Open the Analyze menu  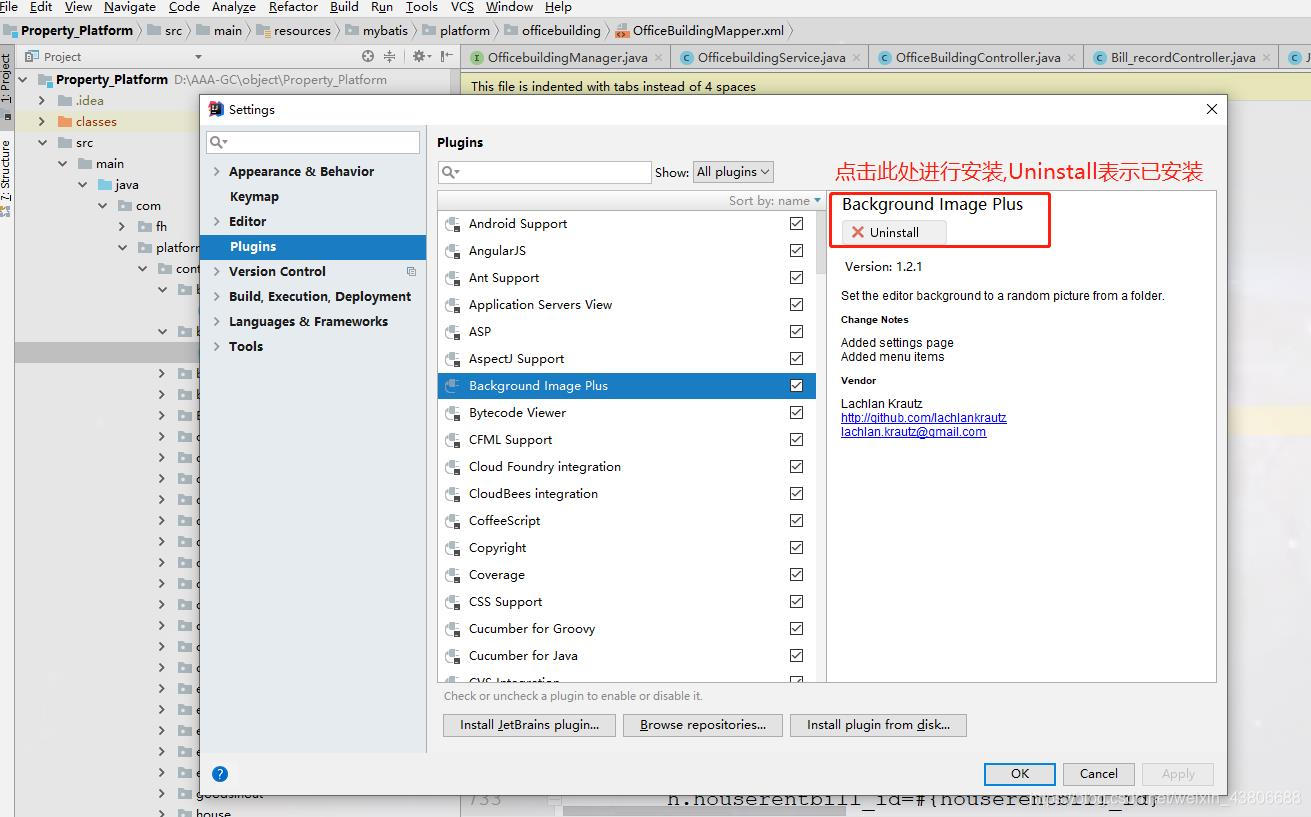pos(234,7)
